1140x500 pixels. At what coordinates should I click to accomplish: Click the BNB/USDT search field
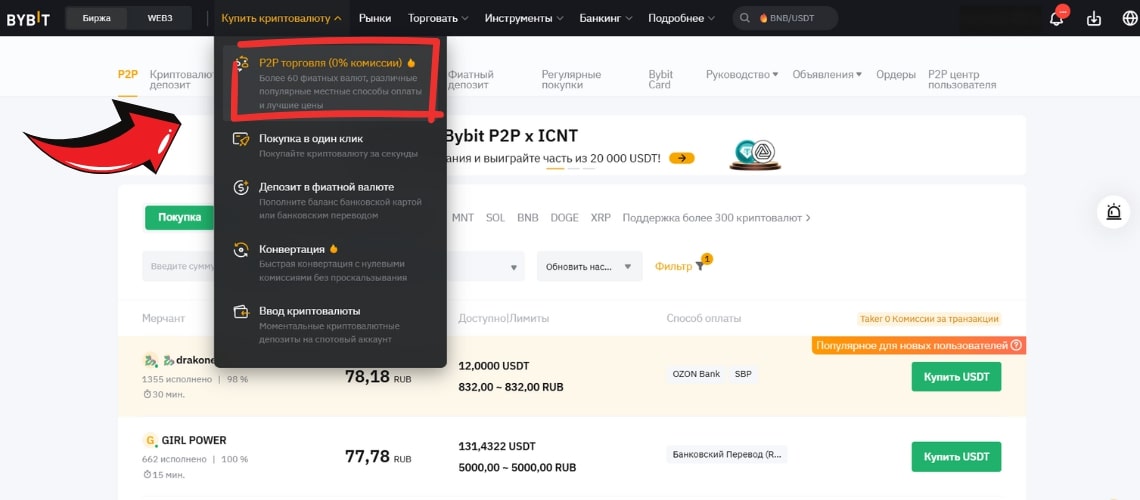click(x=785, y=18)
